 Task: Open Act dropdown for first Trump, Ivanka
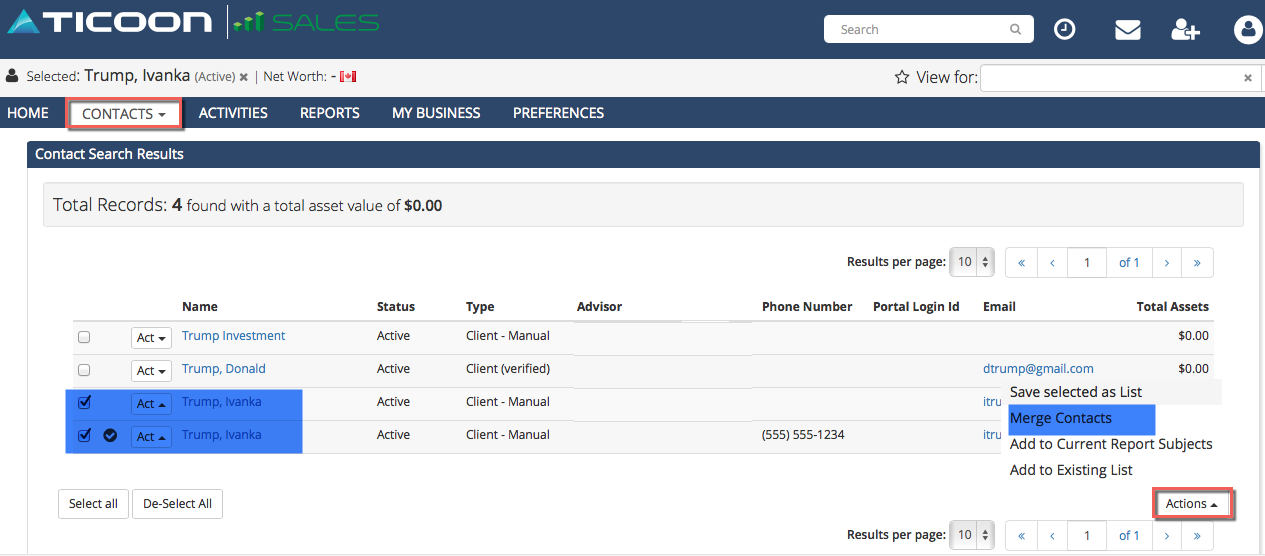pyautogui.click(x=151, y=404)
